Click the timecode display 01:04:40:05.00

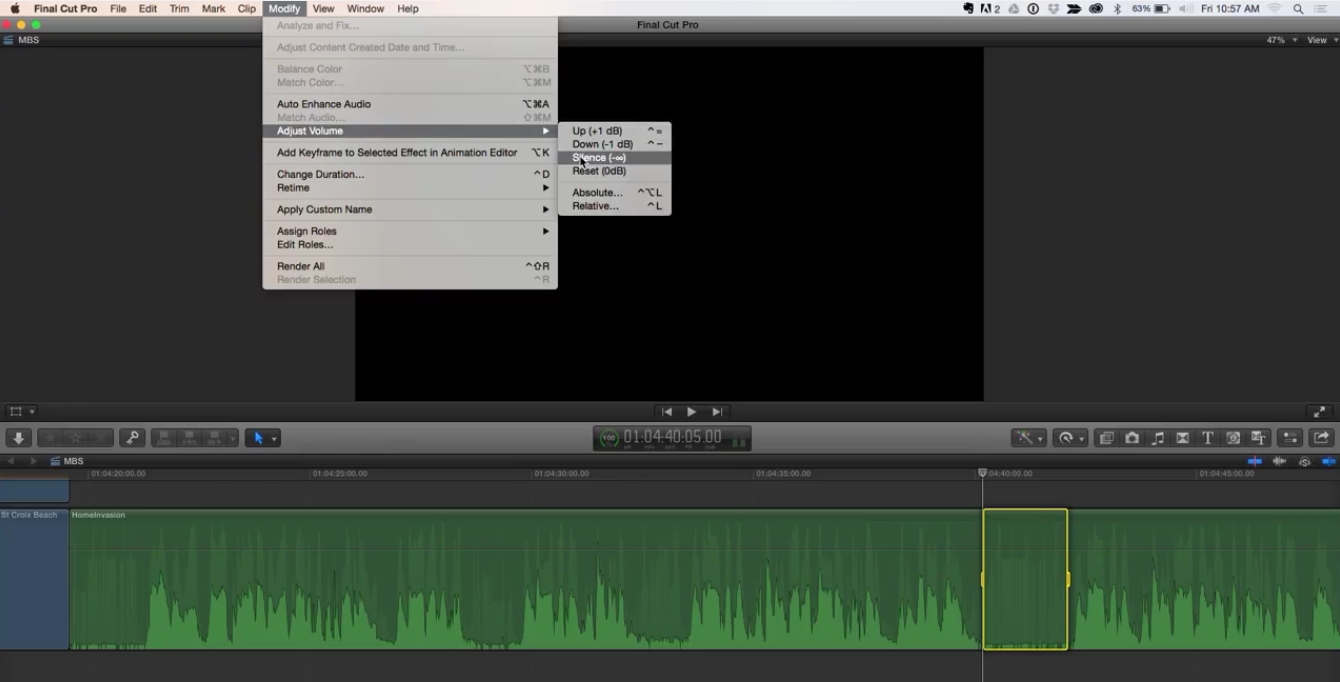click(672, 438)
